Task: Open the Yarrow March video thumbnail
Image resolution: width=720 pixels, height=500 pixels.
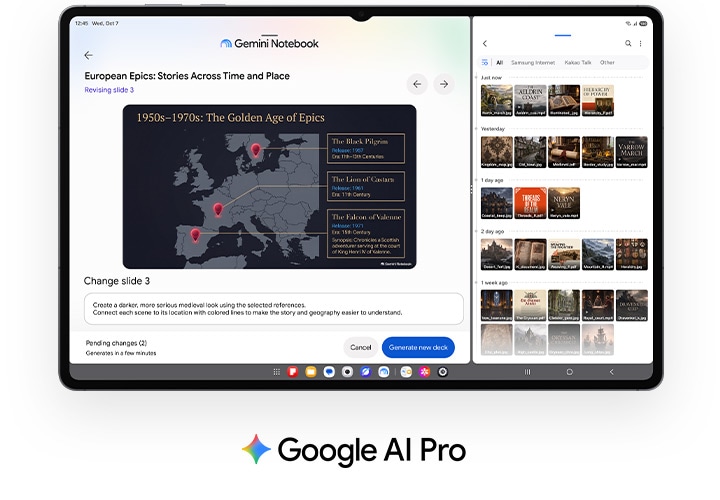Action: [631, 152]
